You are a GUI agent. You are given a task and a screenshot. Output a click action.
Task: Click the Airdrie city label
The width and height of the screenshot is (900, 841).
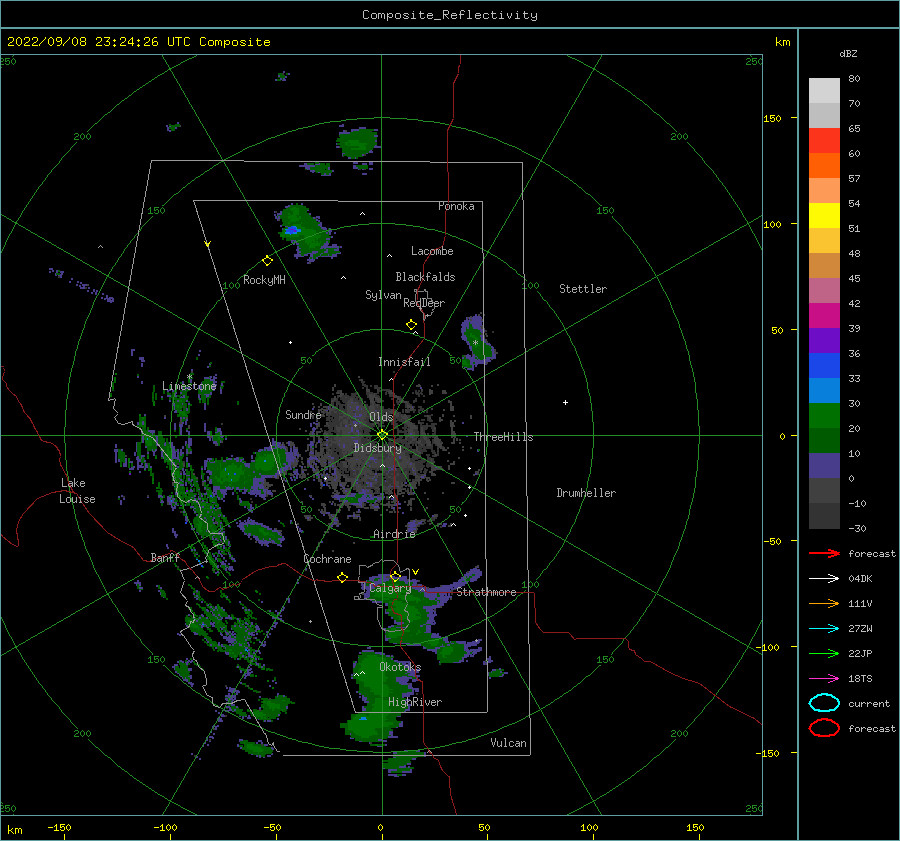[394, 534]
